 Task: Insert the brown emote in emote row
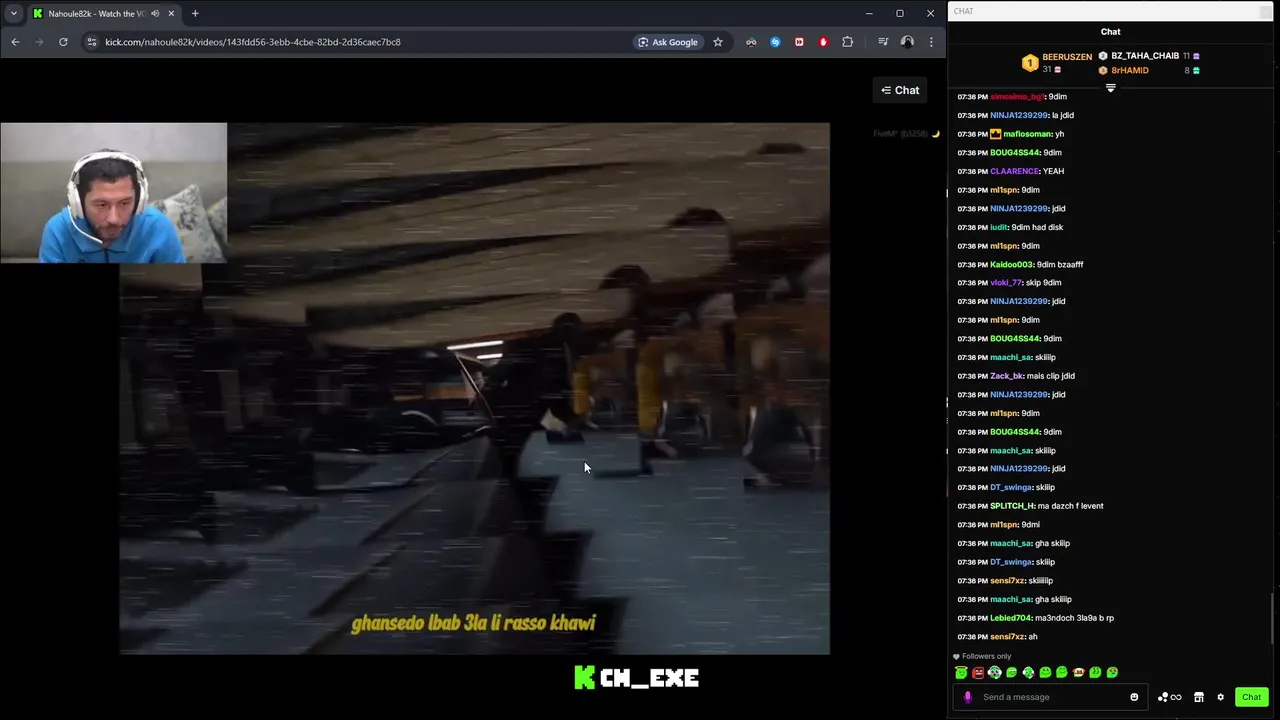1078,673
